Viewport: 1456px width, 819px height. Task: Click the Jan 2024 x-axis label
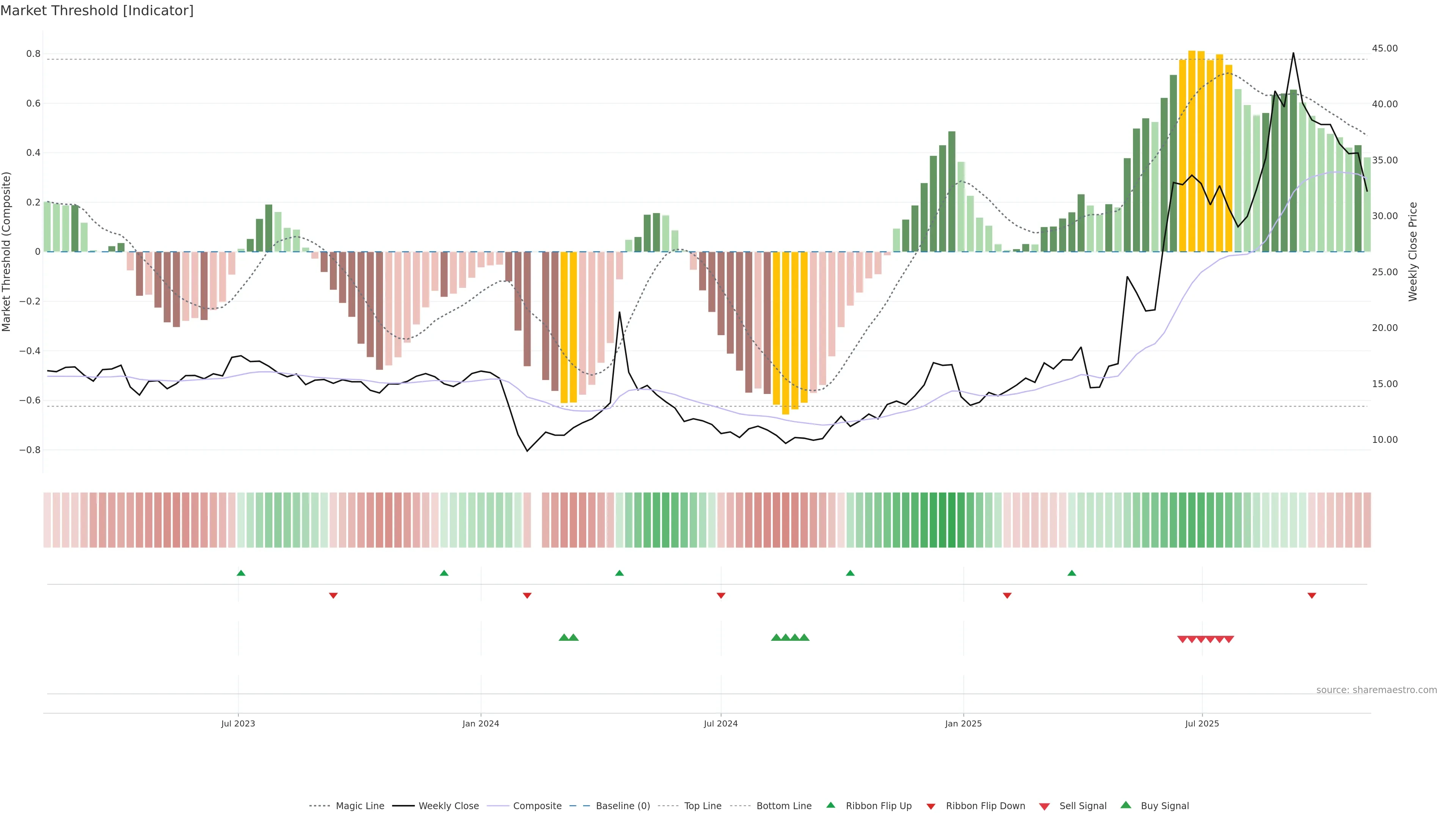coord(480,723)
